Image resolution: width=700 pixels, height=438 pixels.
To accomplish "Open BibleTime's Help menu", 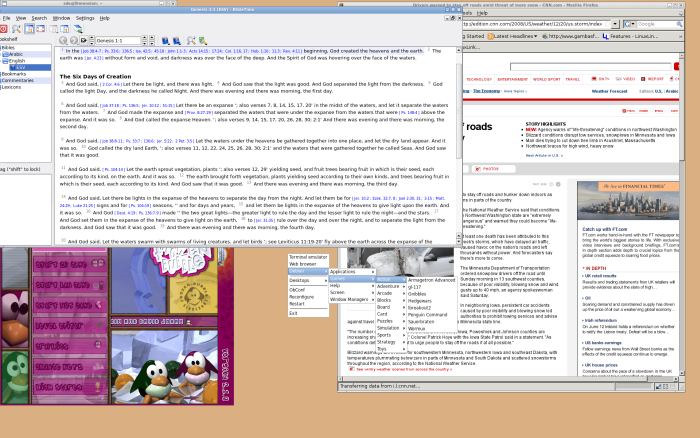I will (104, 18).
